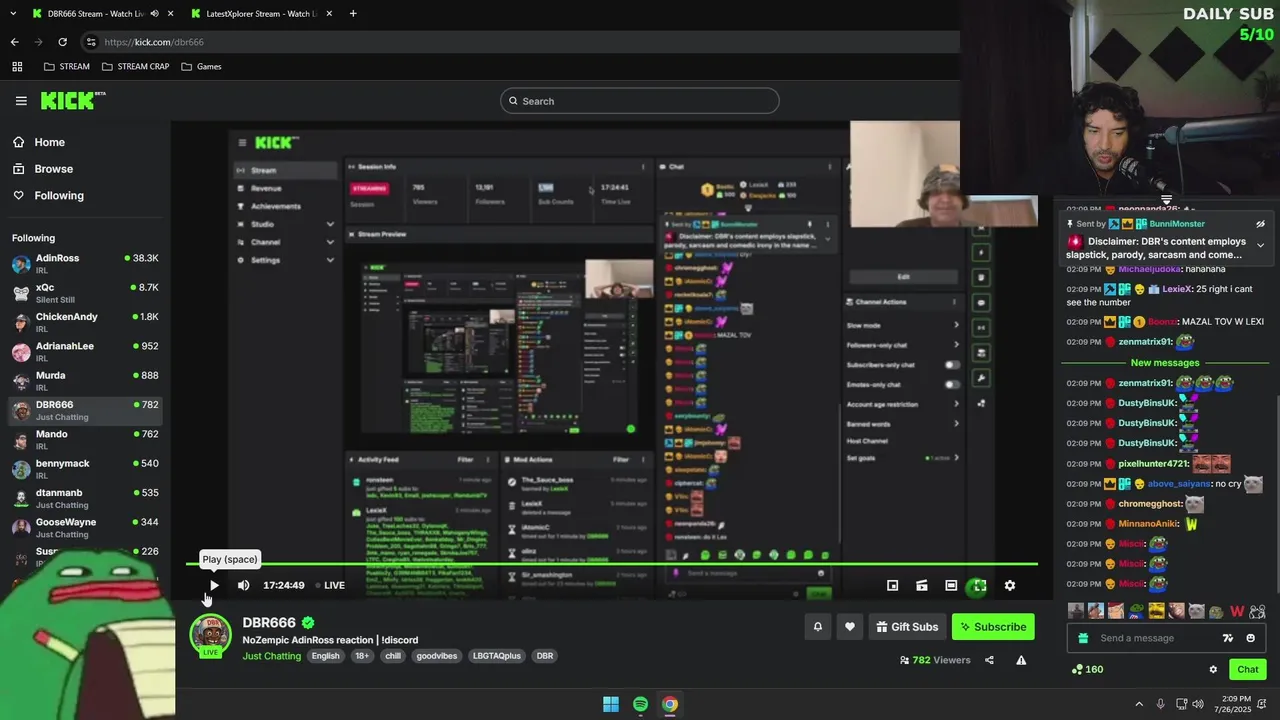Open the STREAM CRAP bookmarks folder
The image size is (1280, 720).
pyautogui.click(x=135, y=67)
